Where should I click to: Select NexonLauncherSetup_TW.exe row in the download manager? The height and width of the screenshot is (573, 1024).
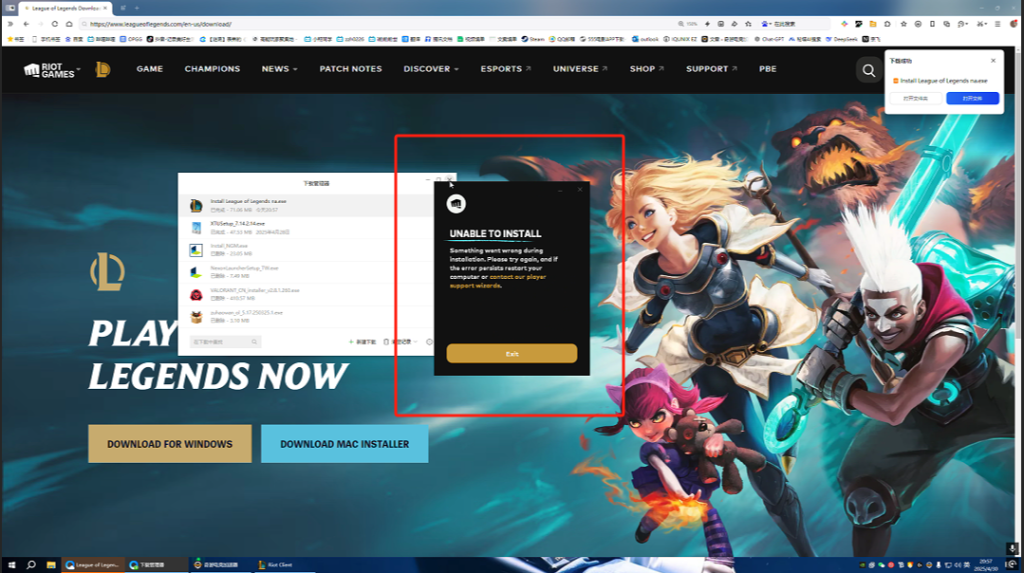307,272
